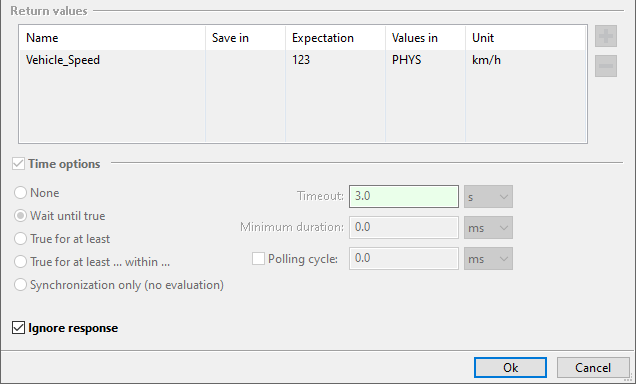Screen dimensions: 636x384
Task: Select the None radio option
Action: [x=20, y=193]
